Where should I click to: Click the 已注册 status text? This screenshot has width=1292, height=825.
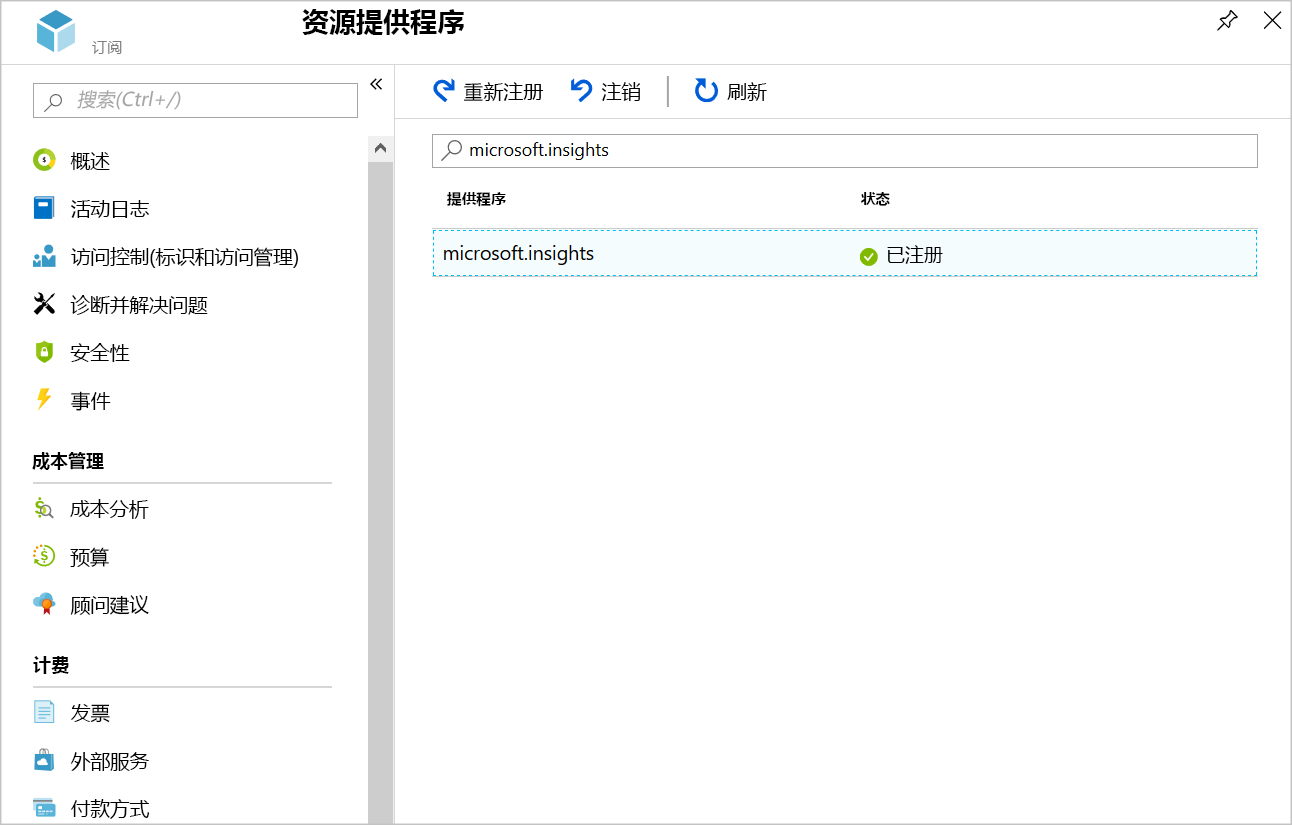click(x=914, y=255)
